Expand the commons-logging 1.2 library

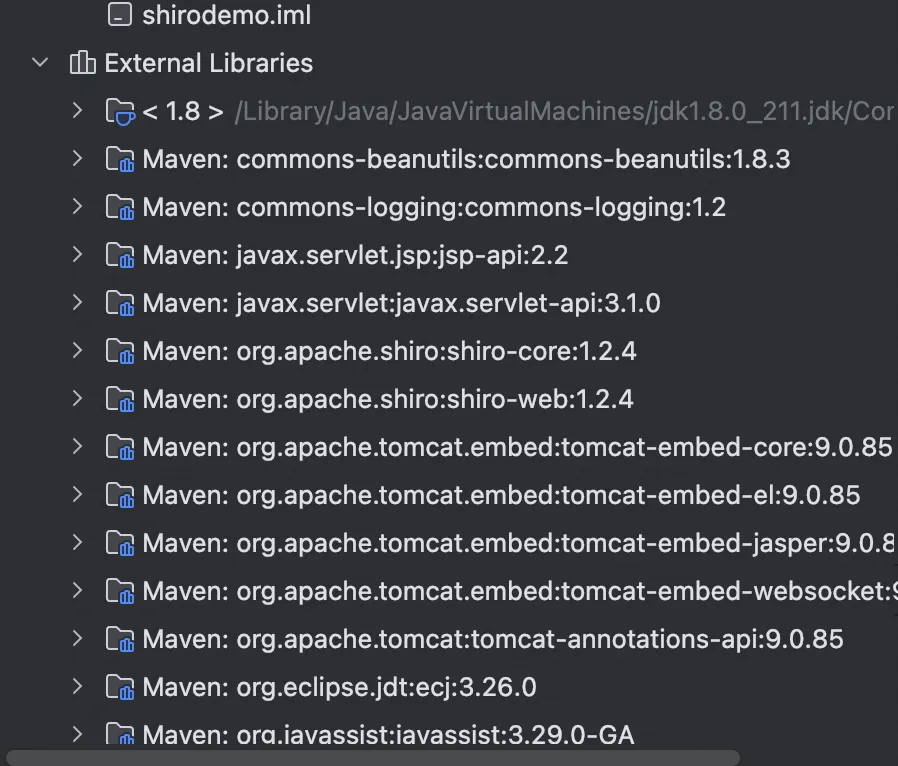click(77, 207)
